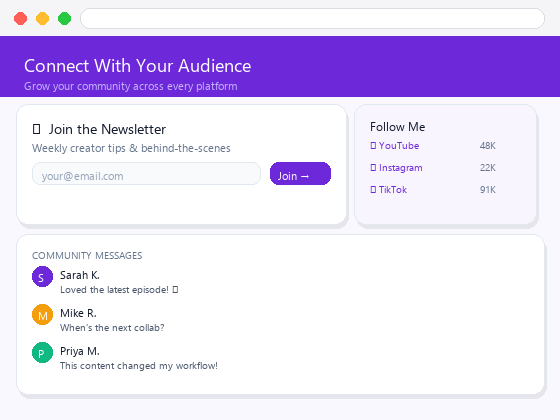560x420 pixels.
Task: Click the Priya M. name
Action: point(80,351)
